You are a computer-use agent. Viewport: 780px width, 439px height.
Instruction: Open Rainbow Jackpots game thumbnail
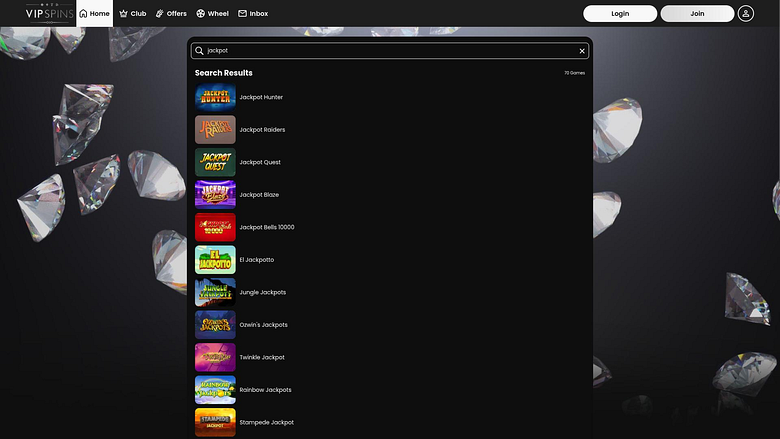point(215,390)
